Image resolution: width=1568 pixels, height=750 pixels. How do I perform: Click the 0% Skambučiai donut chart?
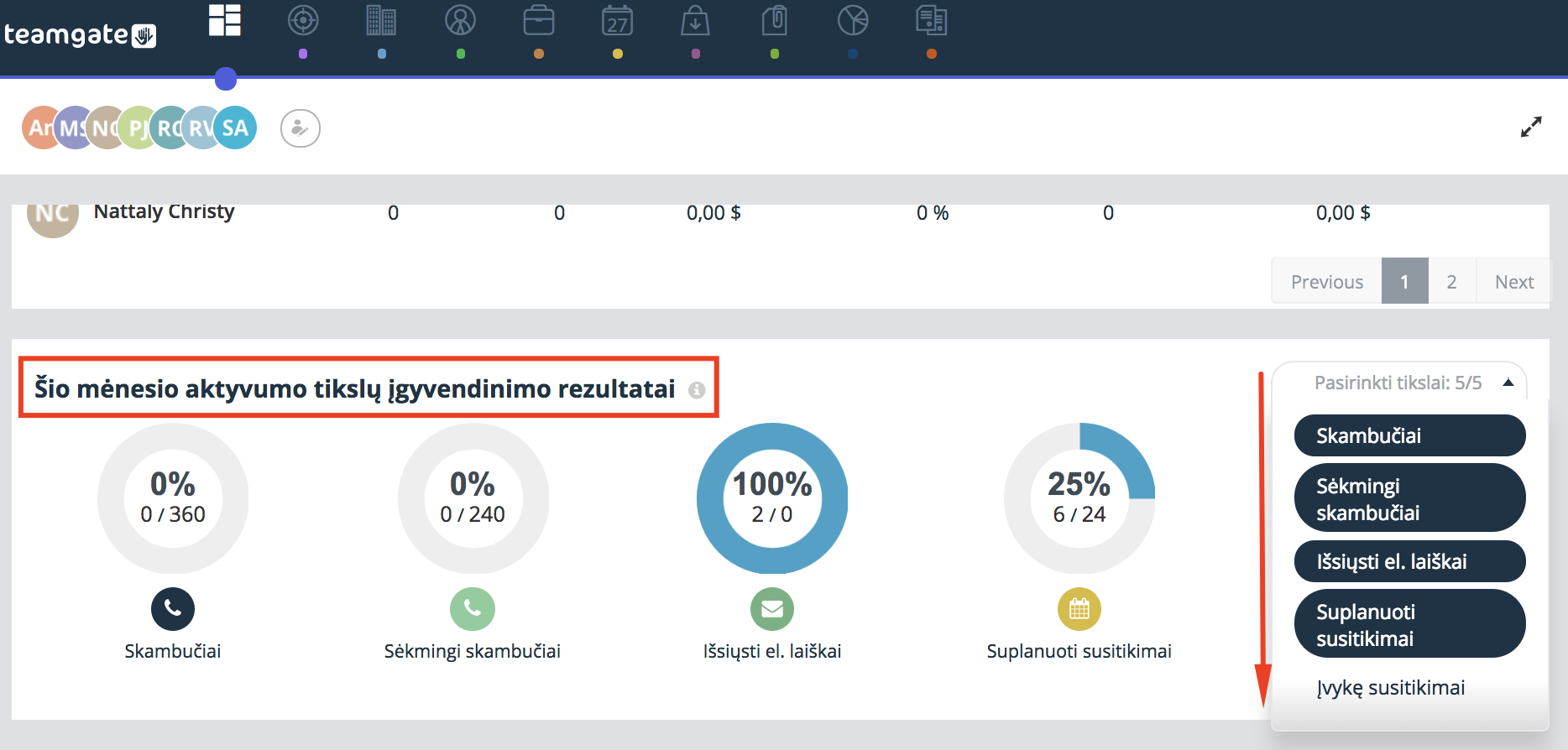173,498
